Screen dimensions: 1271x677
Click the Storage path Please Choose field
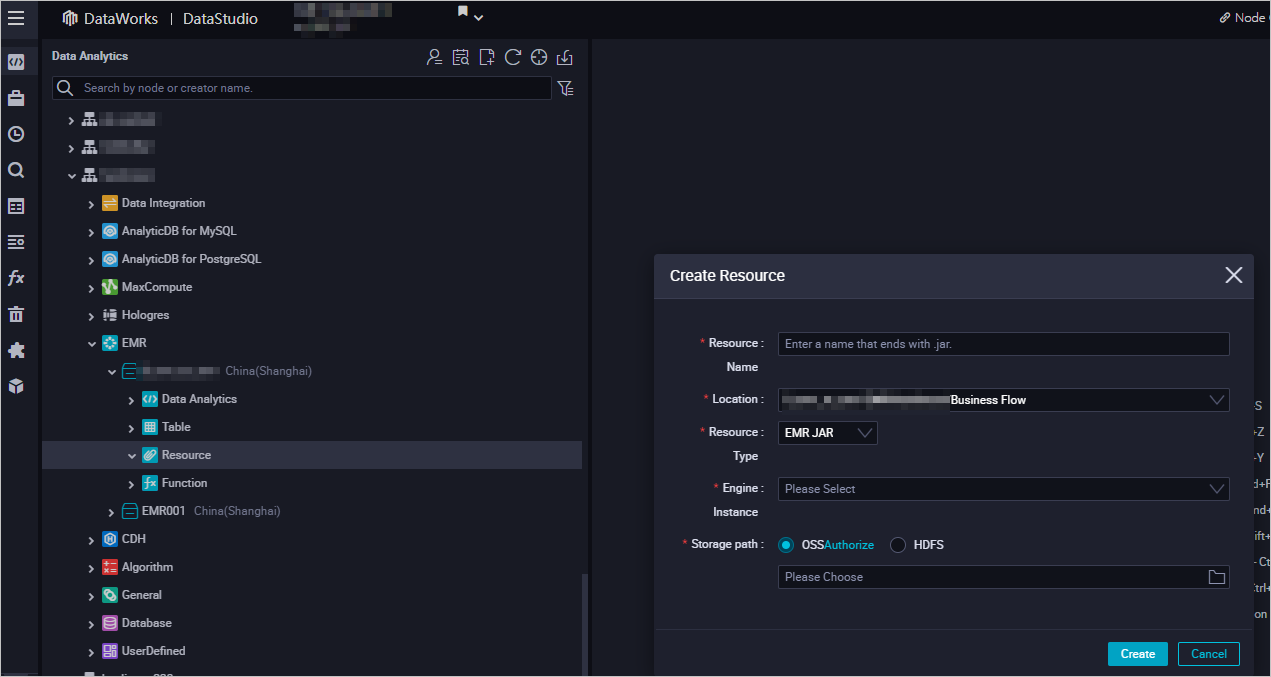pos(1003,577)
